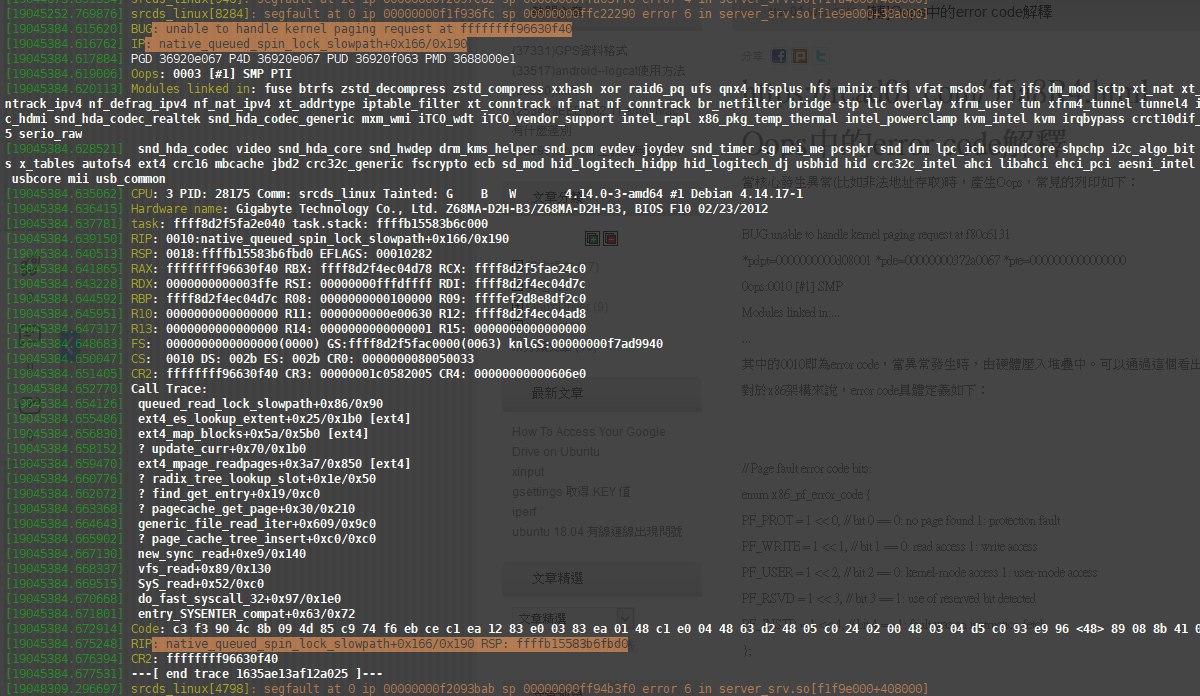Click the 文章精選 sidebar heading
The width and height of the screenshot is (1200, 696).
coord(557,578)
